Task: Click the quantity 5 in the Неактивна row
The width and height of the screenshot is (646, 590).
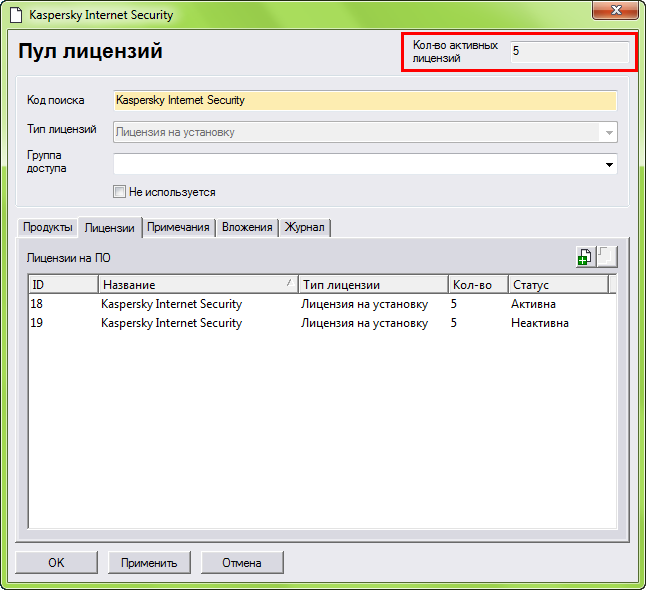Action: pyautogui.click(x=454, y=323)
